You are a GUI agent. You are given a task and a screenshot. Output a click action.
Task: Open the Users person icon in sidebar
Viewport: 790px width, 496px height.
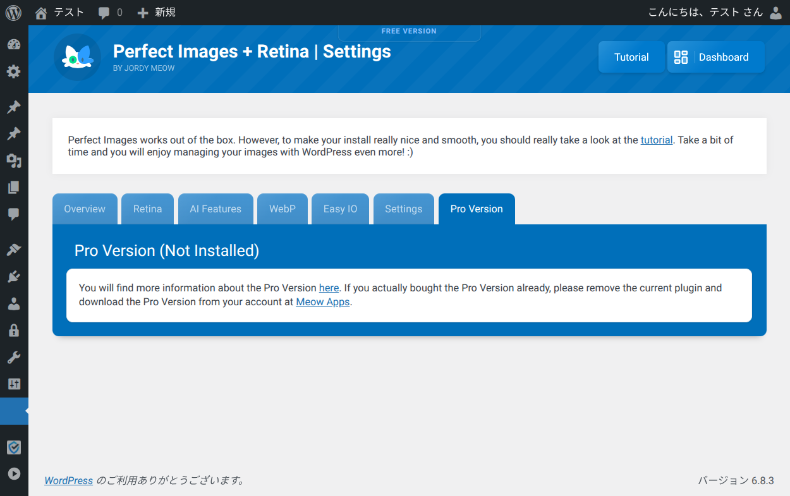click(x=14, y=303)
